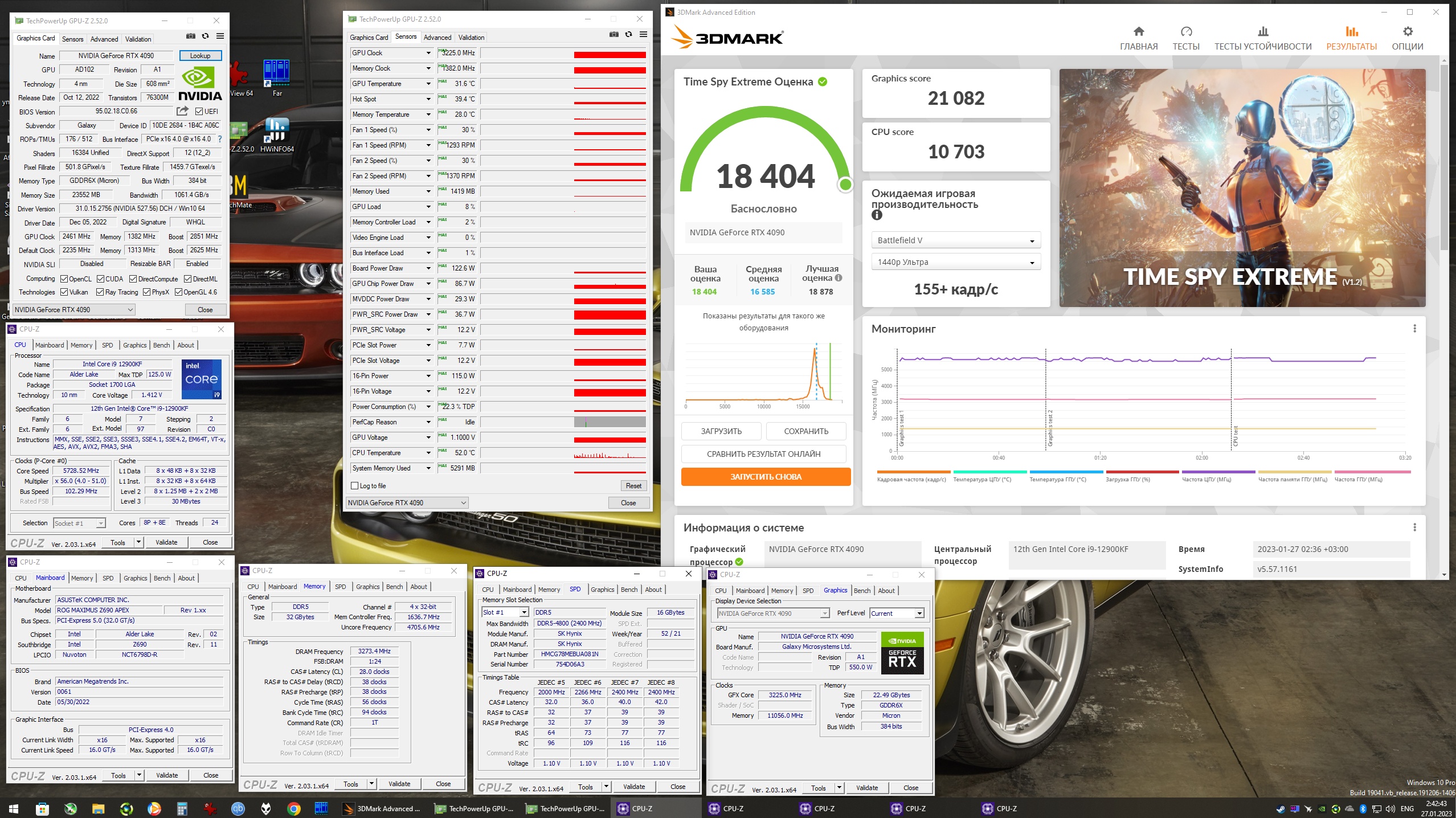Viewport: 1456px width, 818px height.
Task: Toggle the DirectML checkbox
Action: [187, 279]
